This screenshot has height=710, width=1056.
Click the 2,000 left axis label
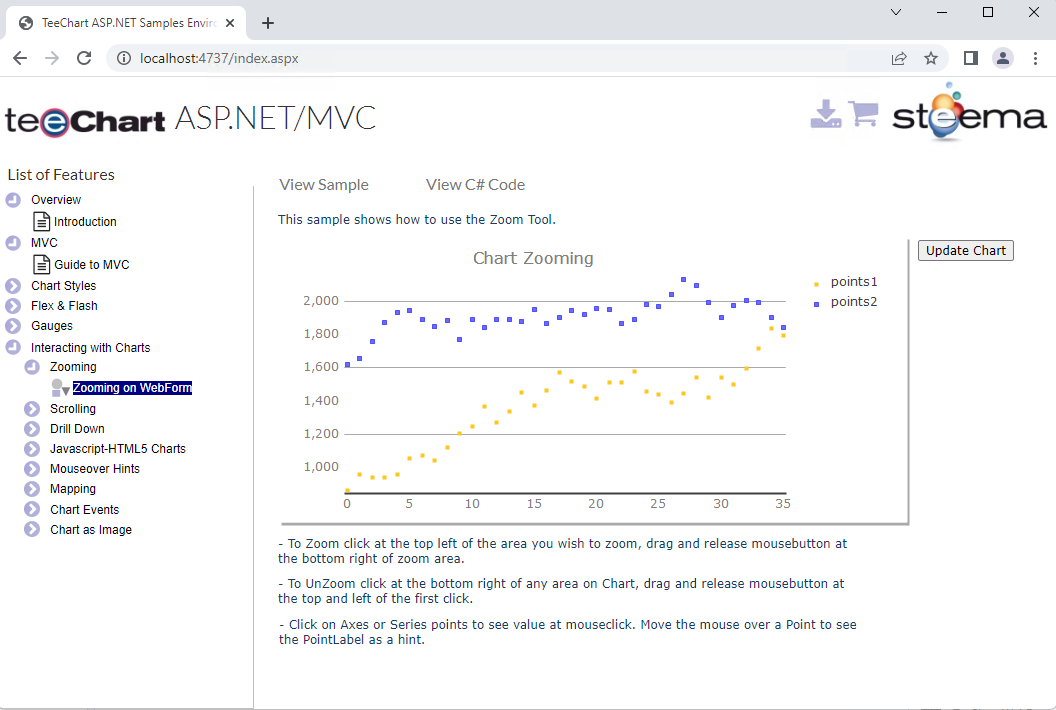pyautogui.click(x=321, y=301)
